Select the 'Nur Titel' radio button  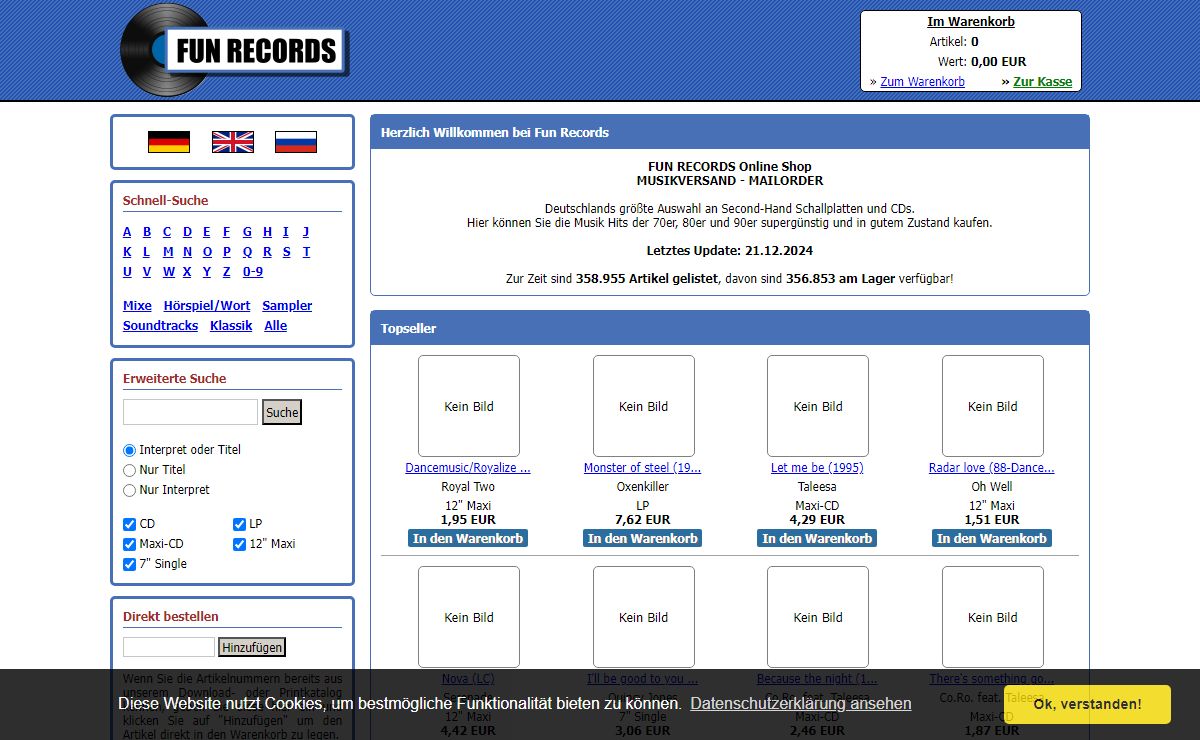coord(129,470)
